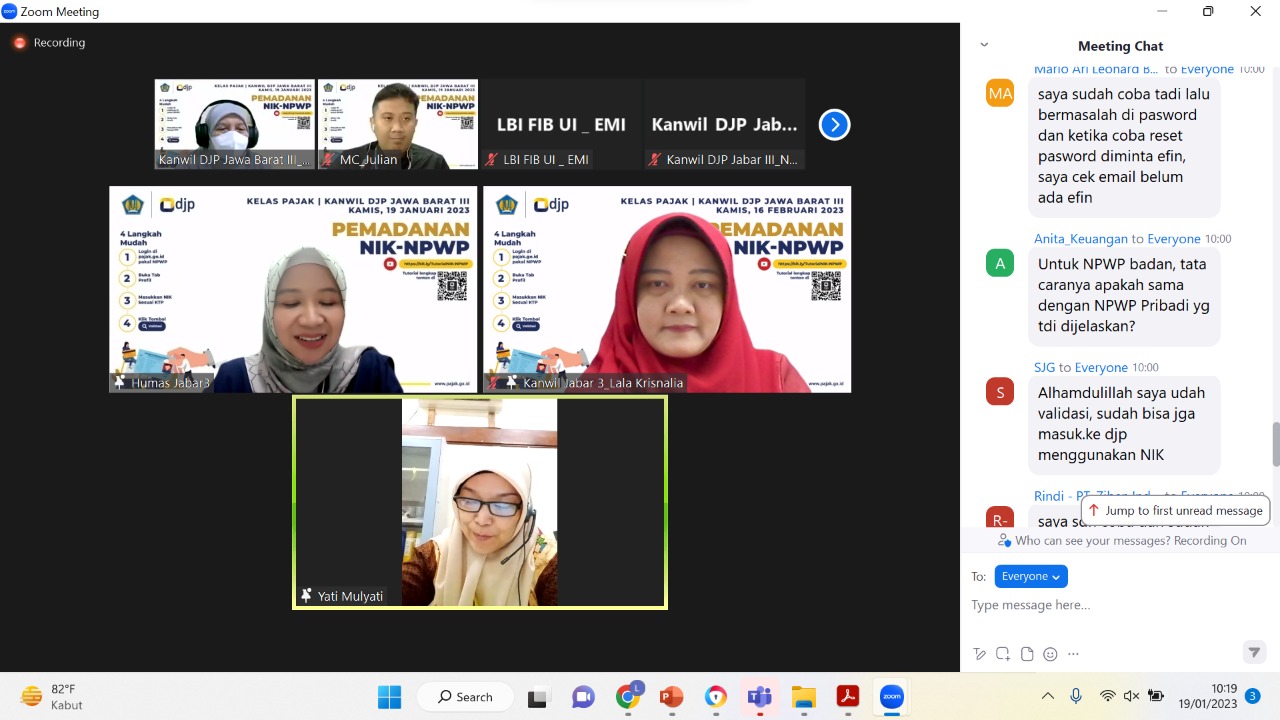The image size is (1280, 720).
Task: Show the next page of video participants
Action: click(x=834, y=125)
